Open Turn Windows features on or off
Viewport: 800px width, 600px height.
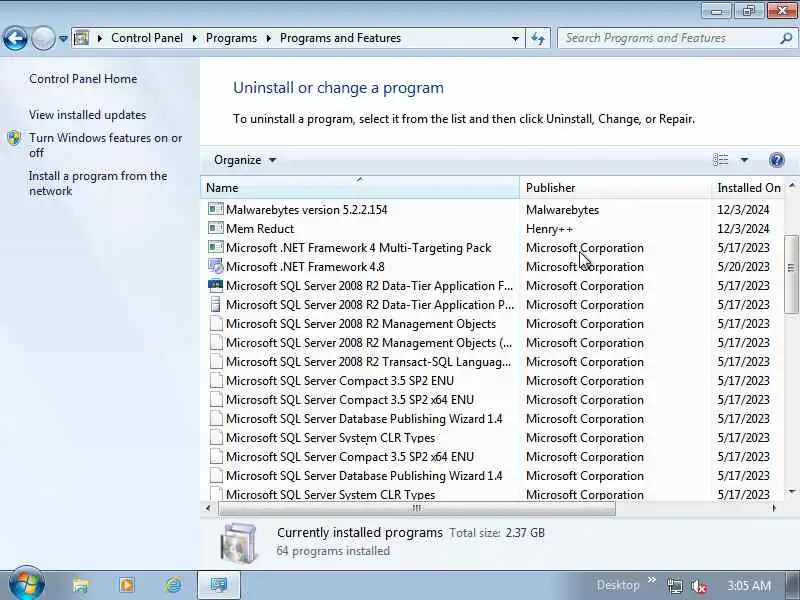point(106,145)
